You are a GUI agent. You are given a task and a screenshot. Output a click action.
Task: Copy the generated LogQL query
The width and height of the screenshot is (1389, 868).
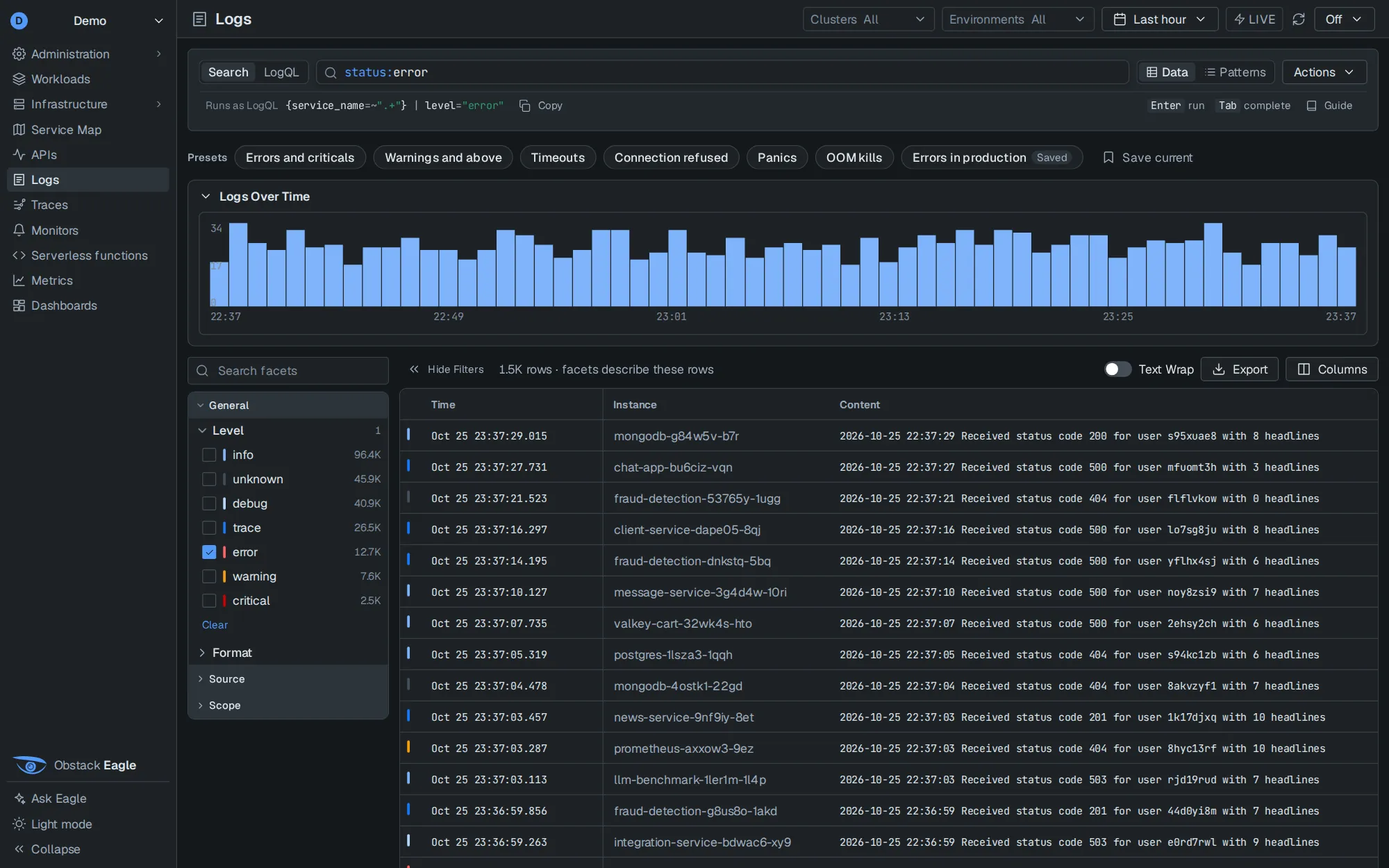541,106
